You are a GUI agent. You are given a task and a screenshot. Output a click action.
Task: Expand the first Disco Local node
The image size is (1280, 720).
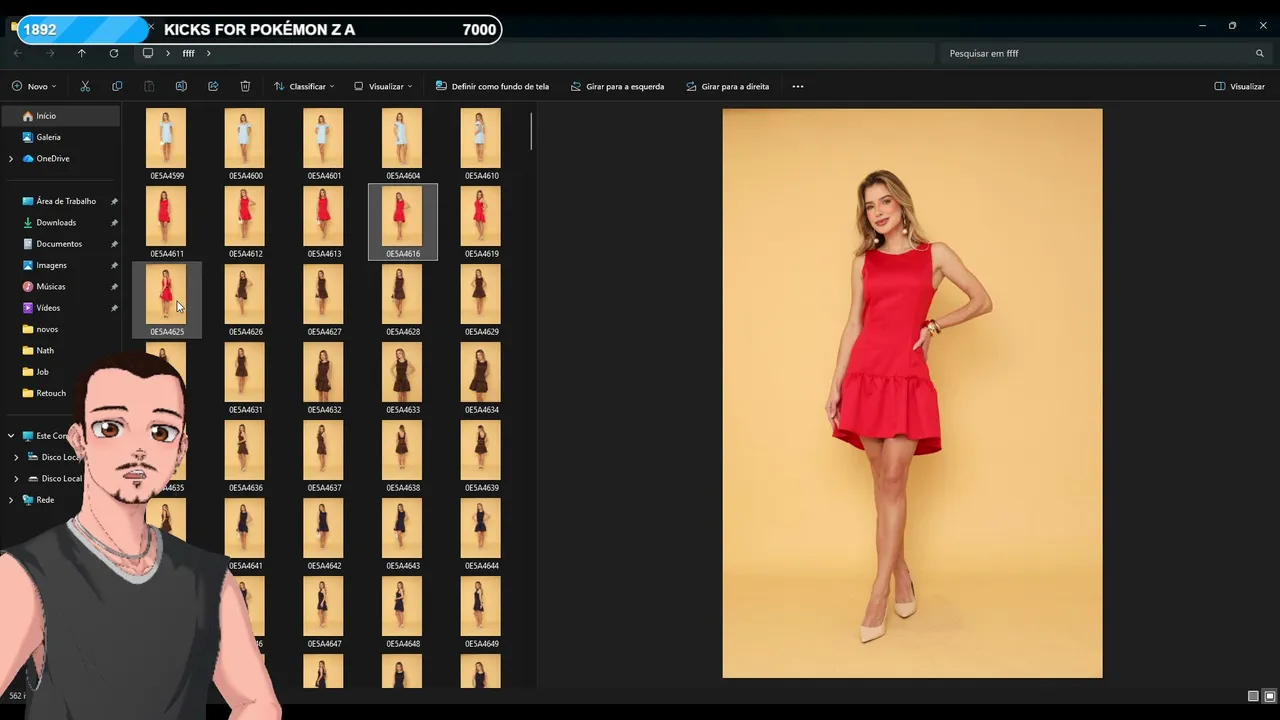pos(16,457)
